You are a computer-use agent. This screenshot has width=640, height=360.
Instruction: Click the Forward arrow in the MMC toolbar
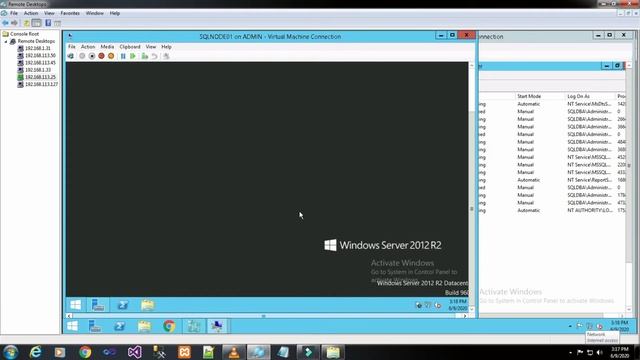click(14, 23)
